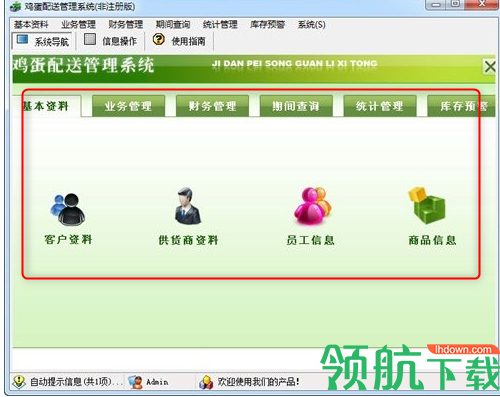Open the 系统(S) menu
Image resolution: width=500 pixels, height=397 pixels.
pos(311,24)
